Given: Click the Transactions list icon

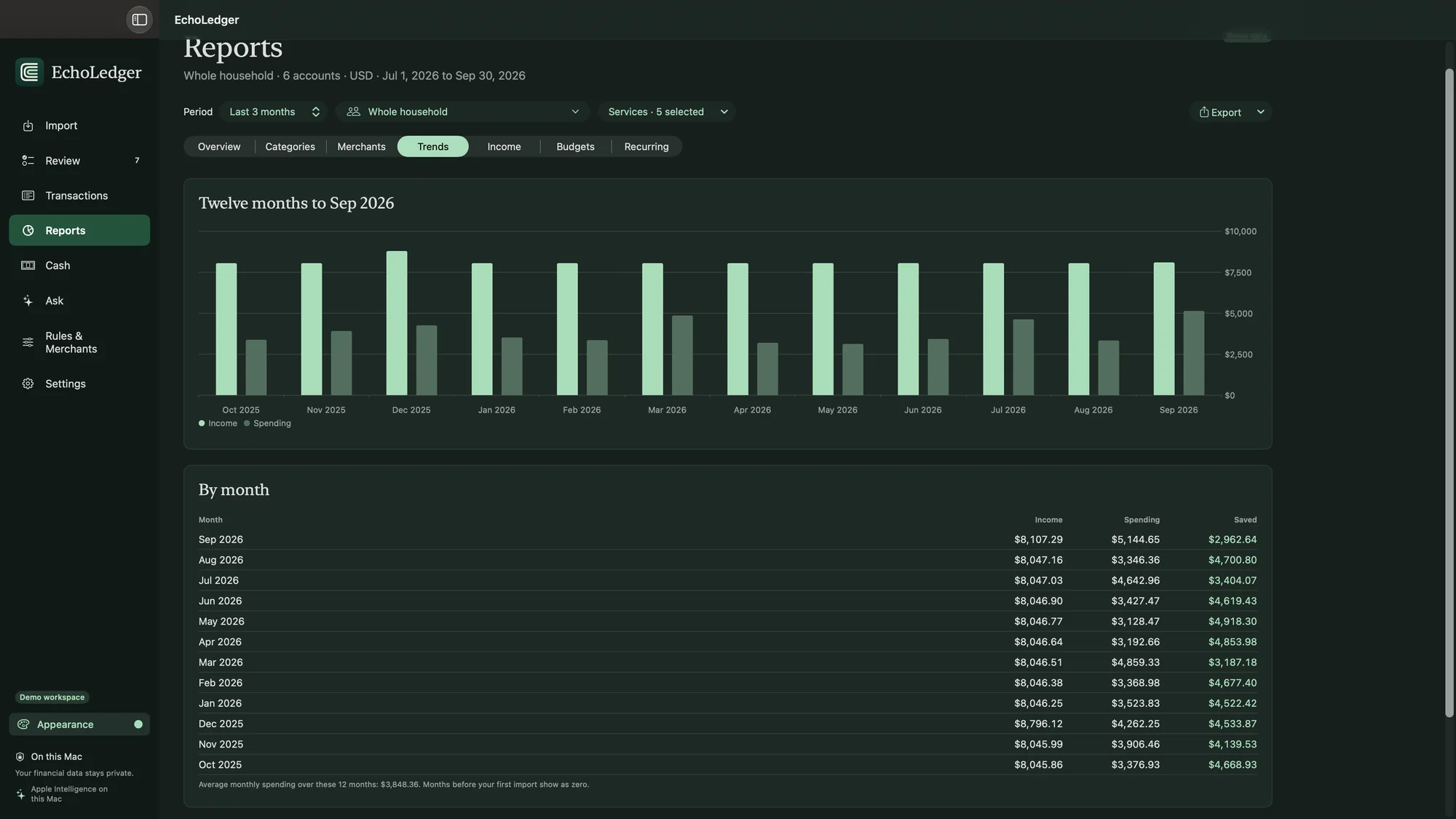Looking at the screenshot, I should pos(28,196).
